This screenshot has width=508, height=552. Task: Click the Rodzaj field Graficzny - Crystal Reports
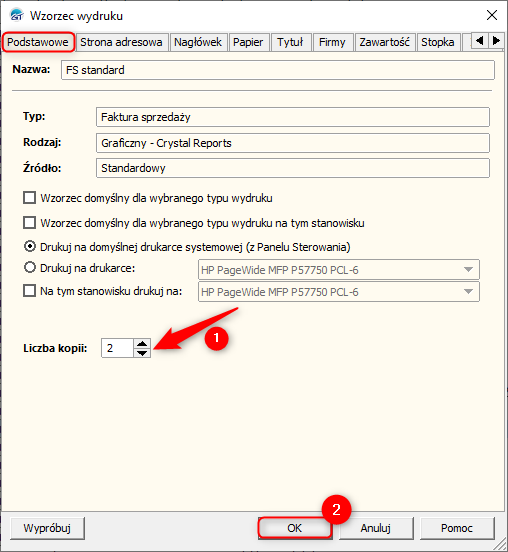[x=293, y=143]
